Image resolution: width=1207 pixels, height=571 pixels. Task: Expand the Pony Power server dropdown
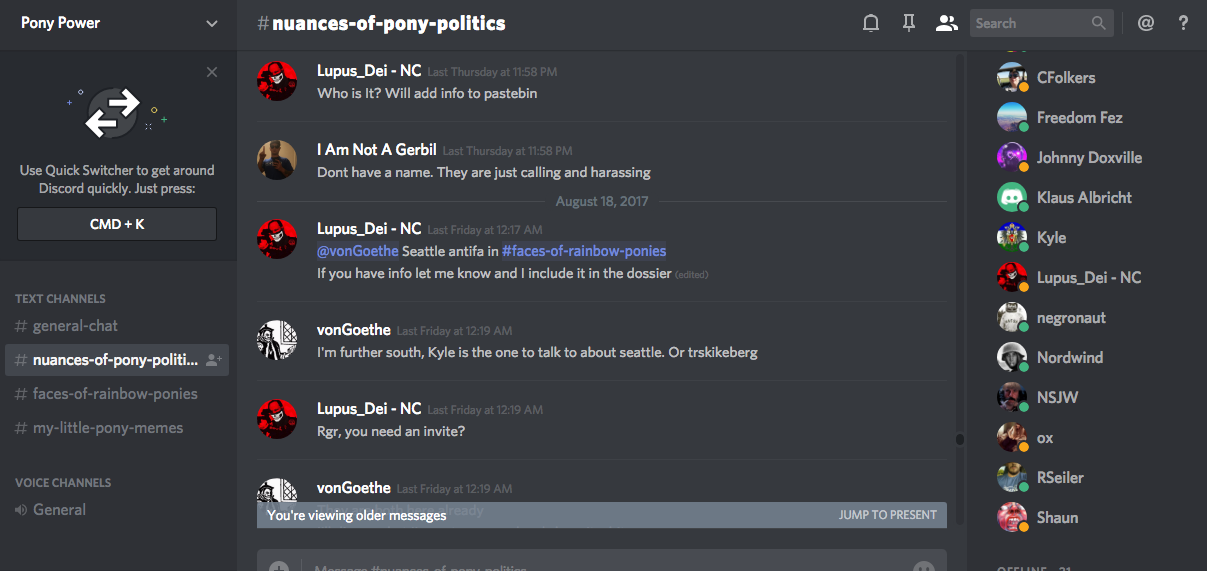click(211, 23)
